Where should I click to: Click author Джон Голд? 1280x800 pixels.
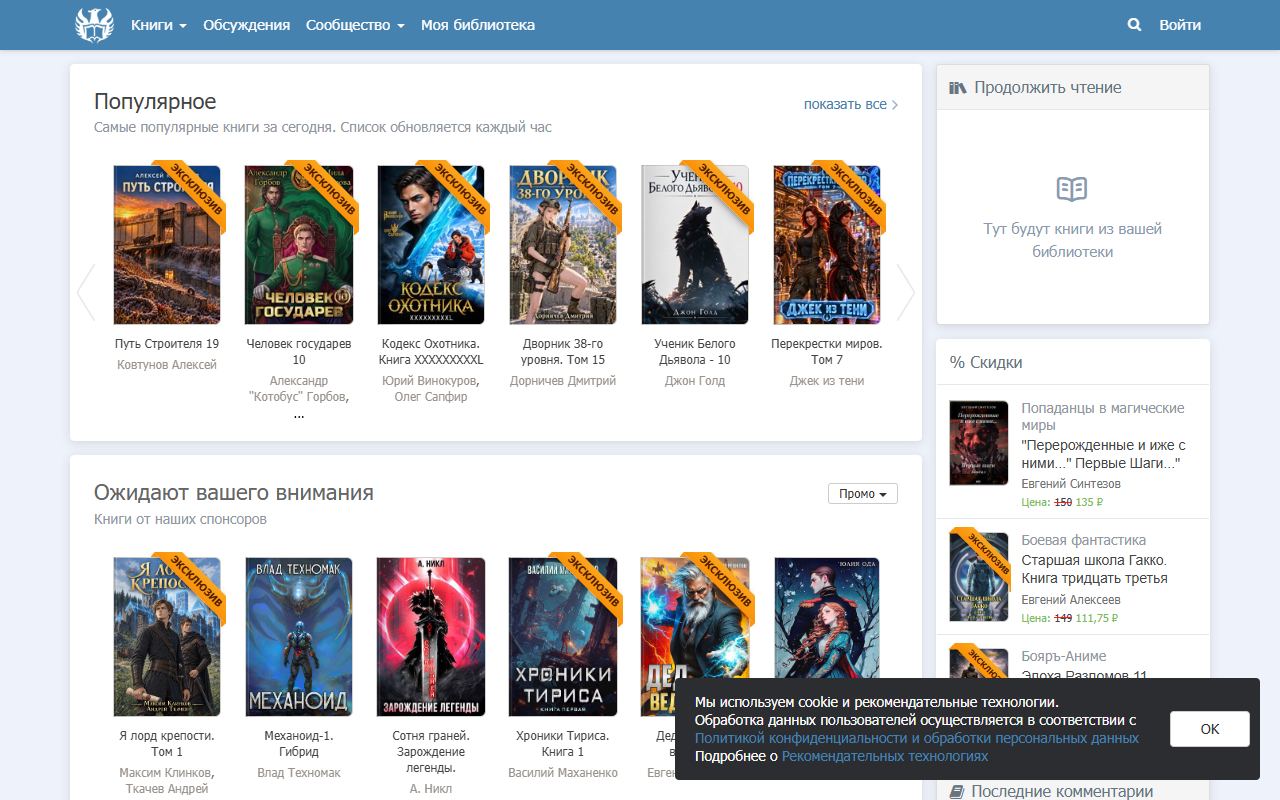click(x=695, y=381)
